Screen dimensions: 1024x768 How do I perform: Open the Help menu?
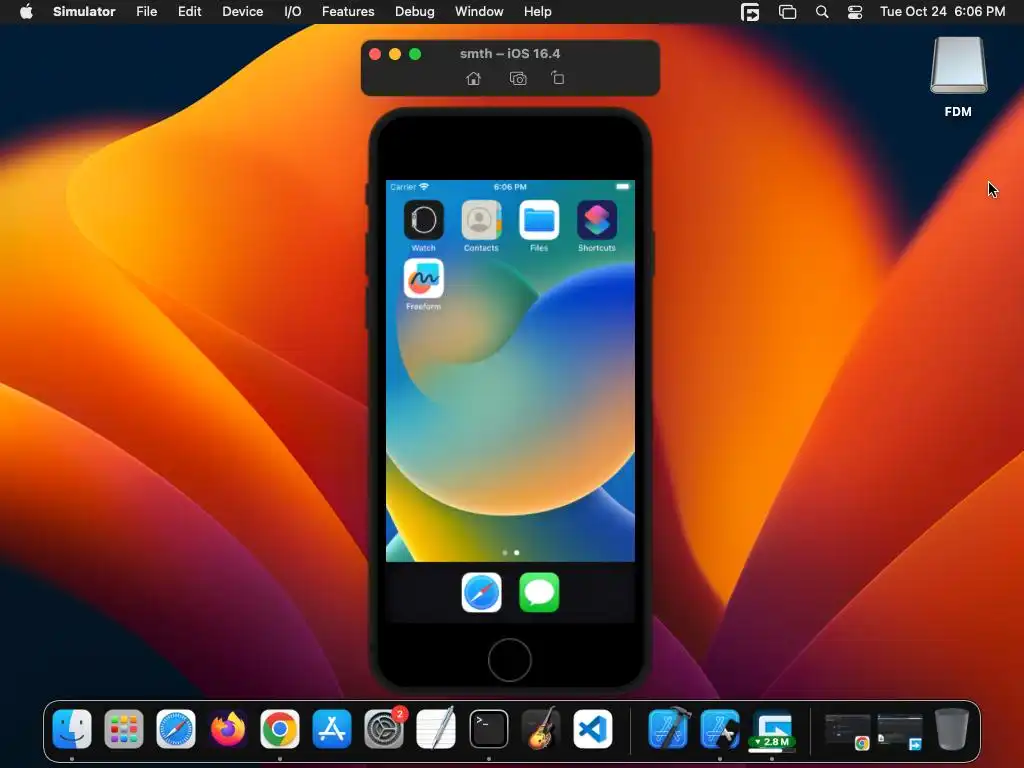537,12
